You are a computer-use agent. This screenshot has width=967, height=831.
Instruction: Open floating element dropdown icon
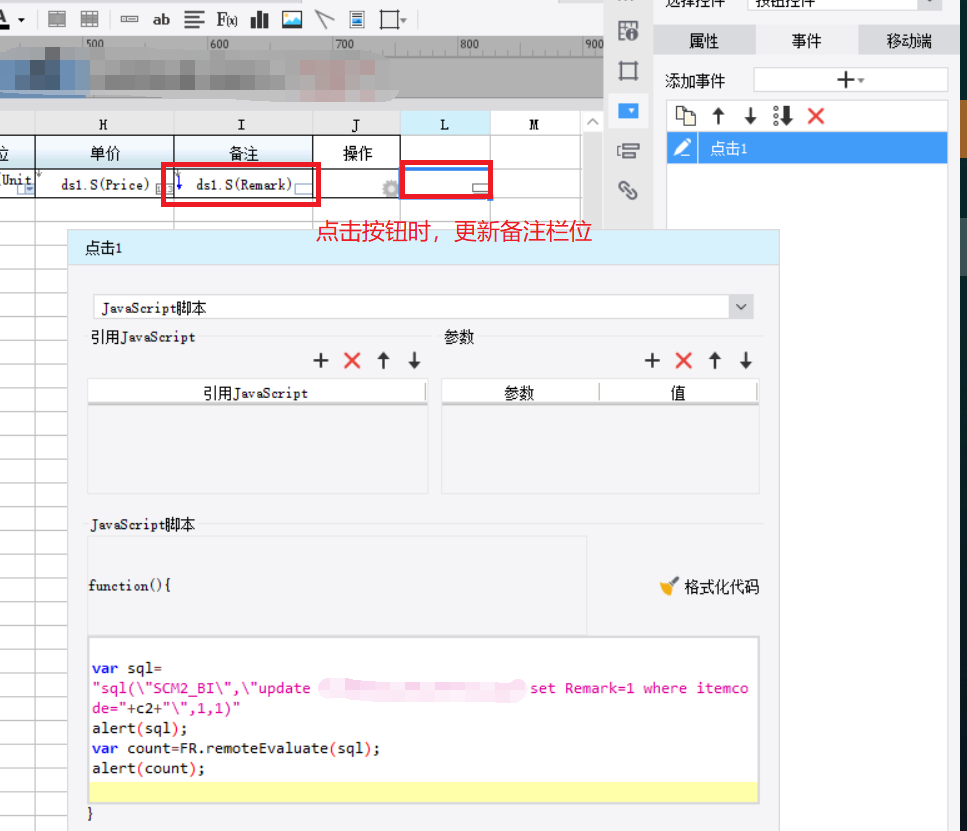tap(393, 20)
